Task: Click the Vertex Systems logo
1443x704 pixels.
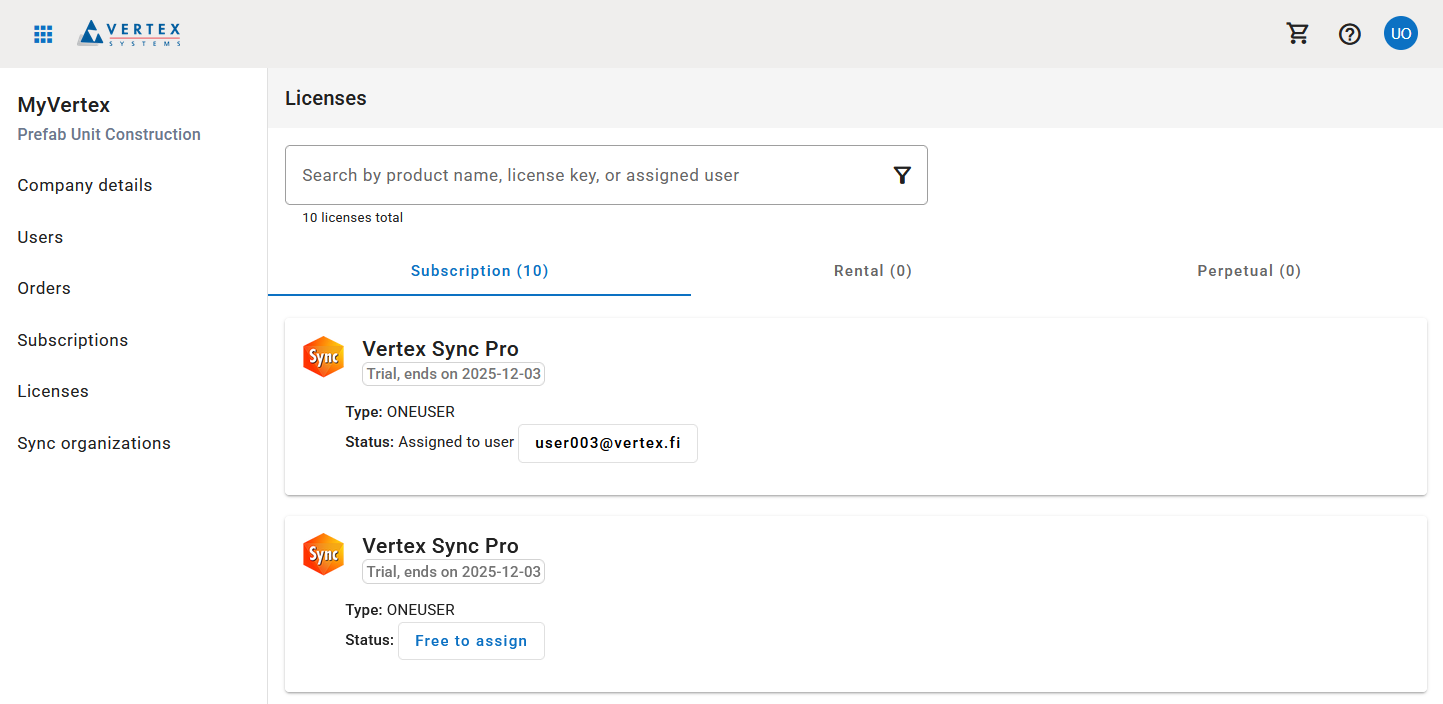Action: tap(130, 34)
